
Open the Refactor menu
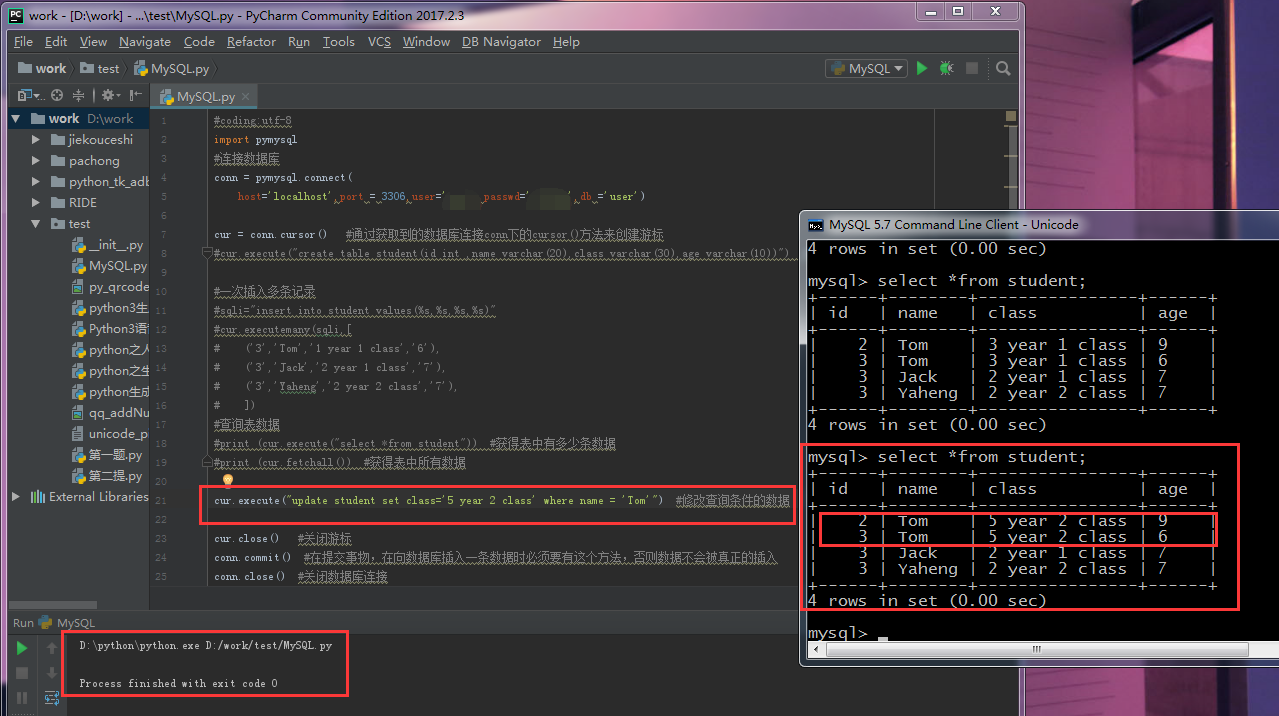[251, 42]
